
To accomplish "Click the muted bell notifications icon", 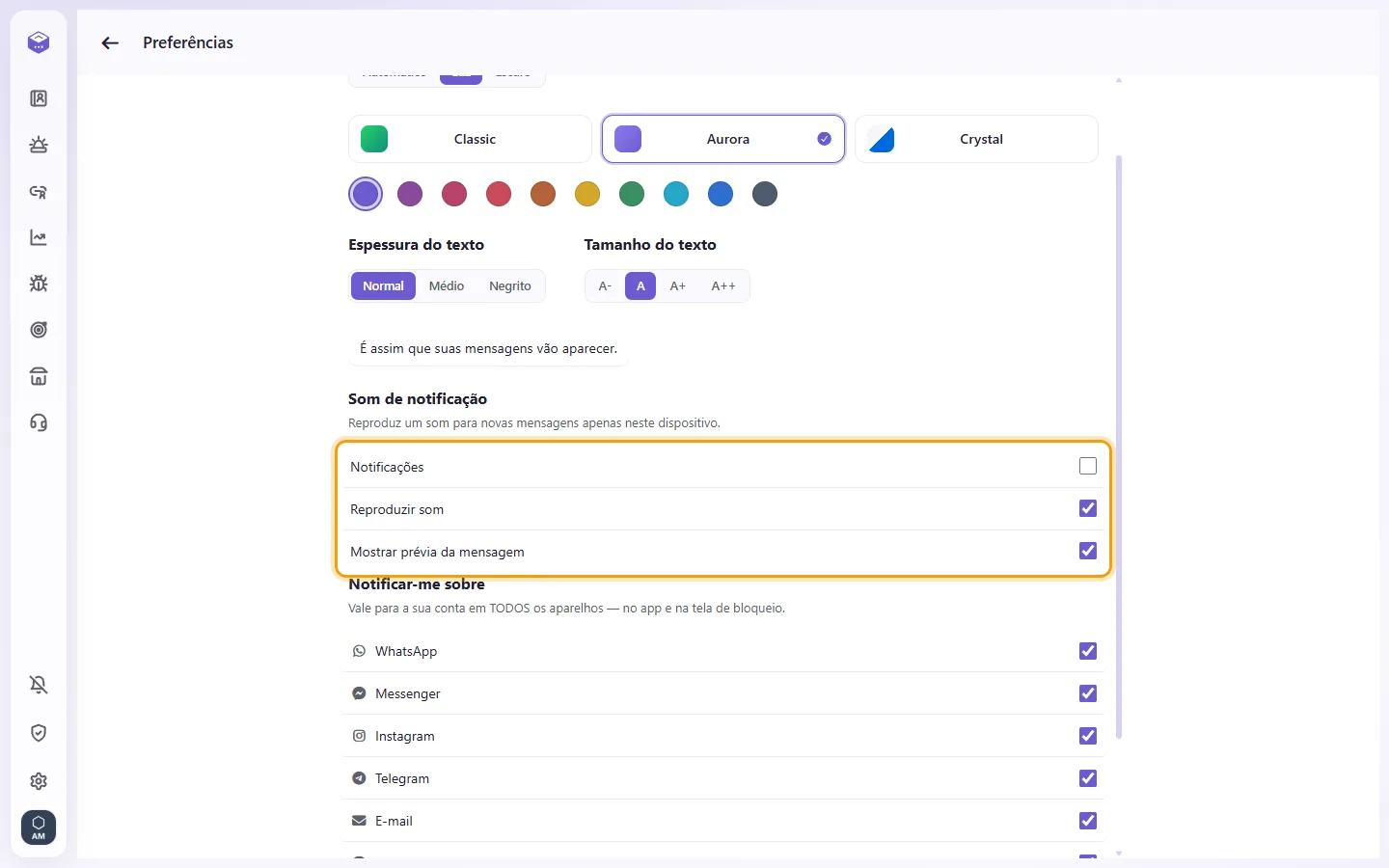I will pyautogui.click(x=39, y=685).
